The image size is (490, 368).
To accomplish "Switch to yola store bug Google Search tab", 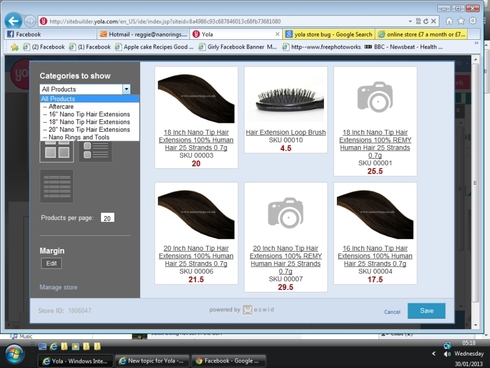I will pyautogui.click(x=329, y=34).
